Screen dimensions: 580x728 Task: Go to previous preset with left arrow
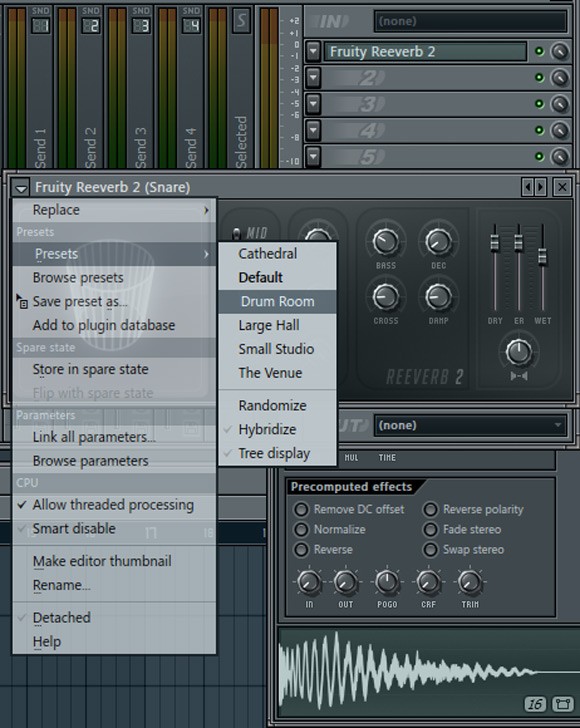point(528,187)
